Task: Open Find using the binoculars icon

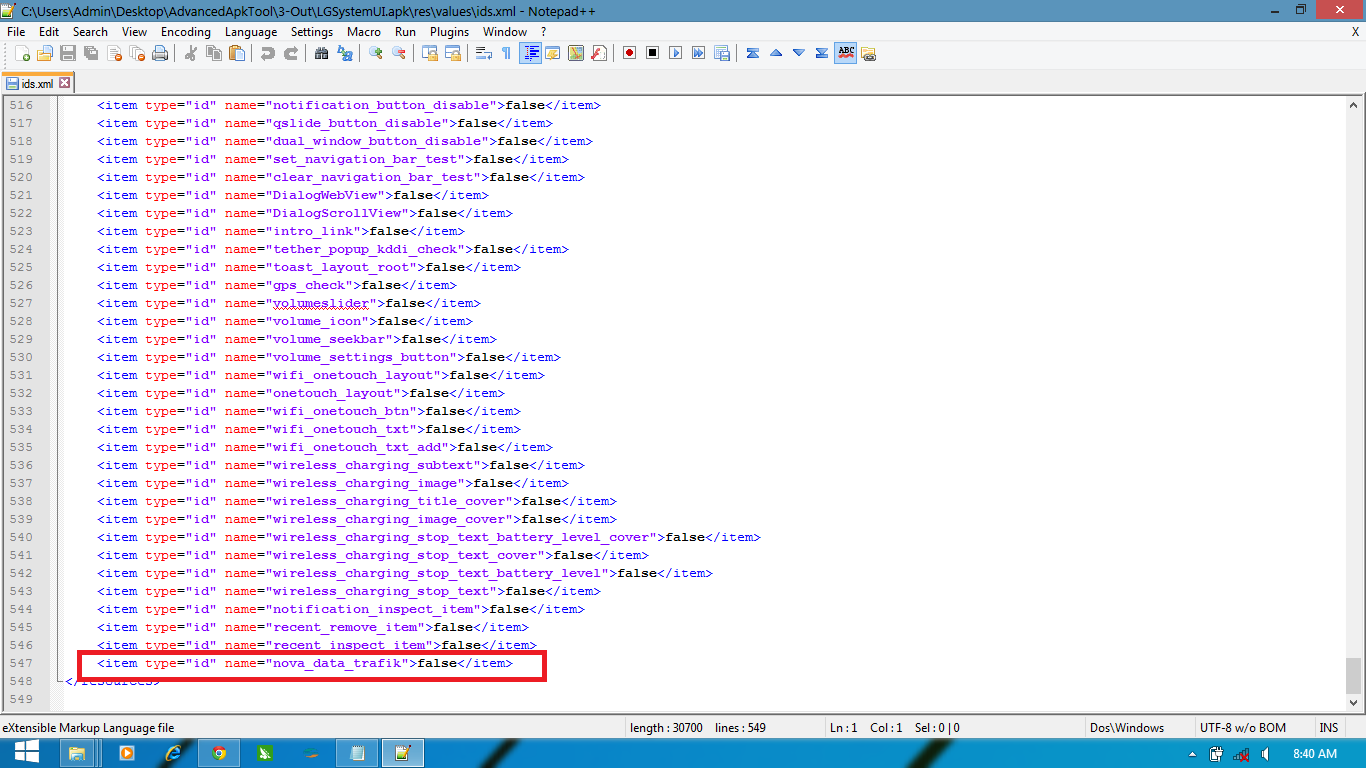Action: click(321, 53)
